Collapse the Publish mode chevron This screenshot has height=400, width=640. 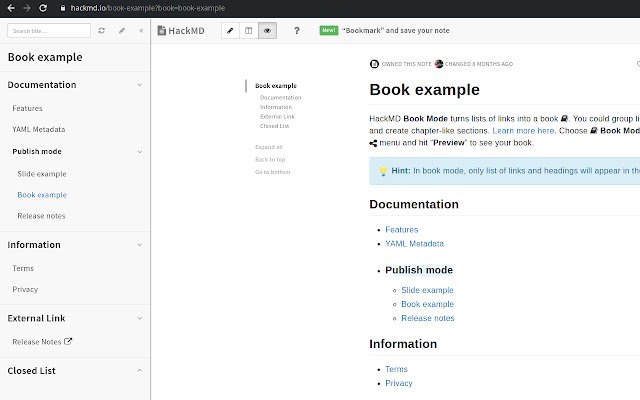click(140, 152)
